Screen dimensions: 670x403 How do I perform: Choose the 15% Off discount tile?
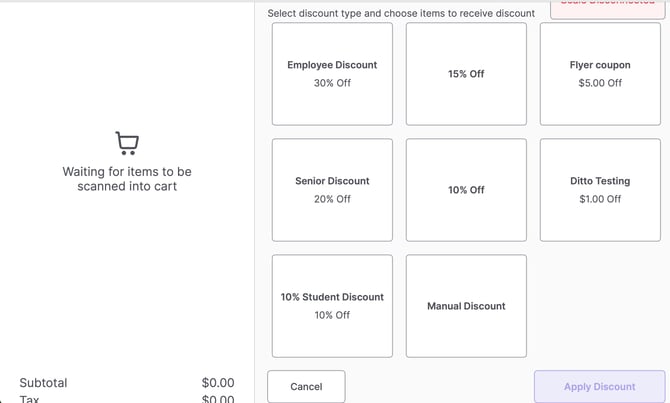tap(466, 74)
